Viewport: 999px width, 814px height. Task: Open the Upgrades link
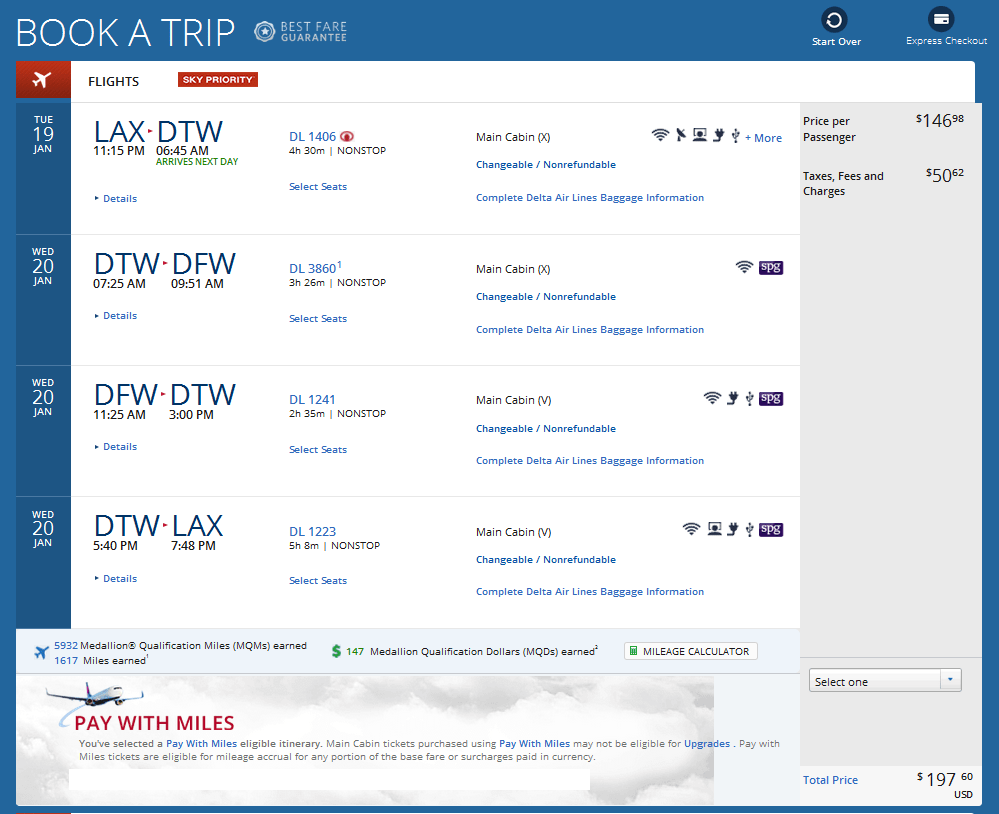(x=707, y=744)
